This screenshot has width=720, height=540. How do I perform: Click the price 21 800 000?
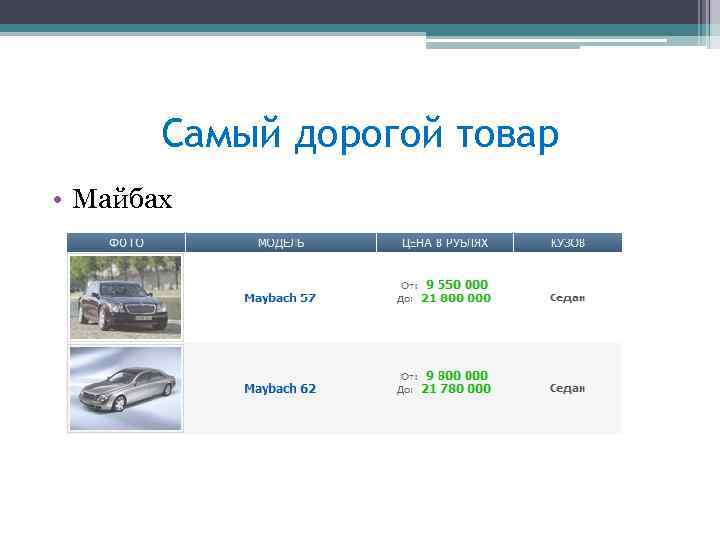456,298
